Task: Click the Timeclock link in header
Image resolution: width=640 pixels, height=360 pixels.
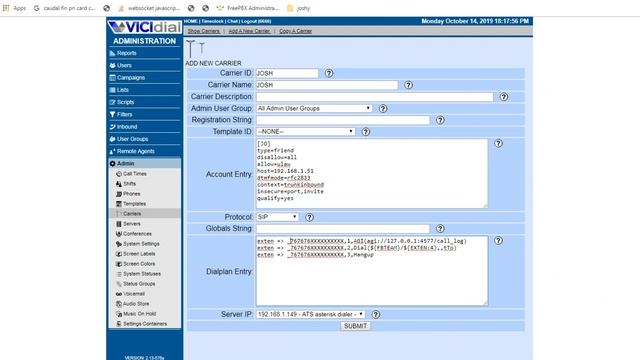Action: (212, 21)
